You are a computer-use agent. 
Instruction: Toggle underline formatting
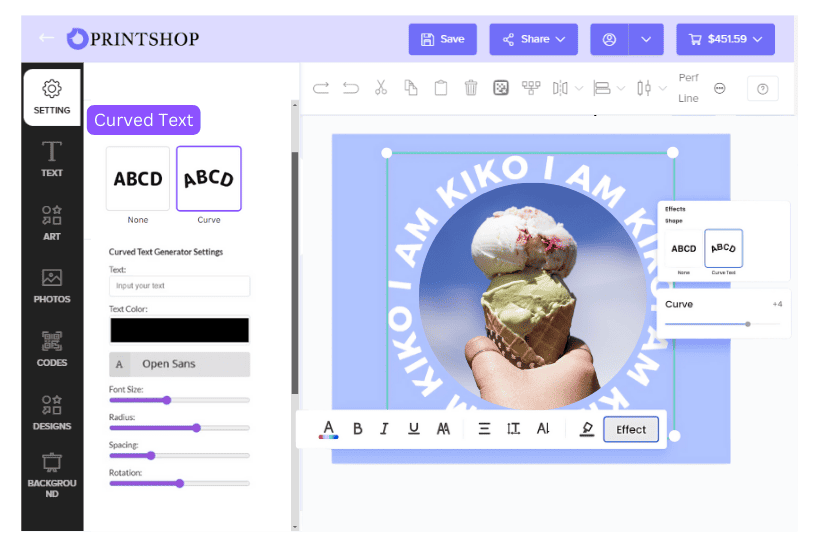[x=414, y=429]
